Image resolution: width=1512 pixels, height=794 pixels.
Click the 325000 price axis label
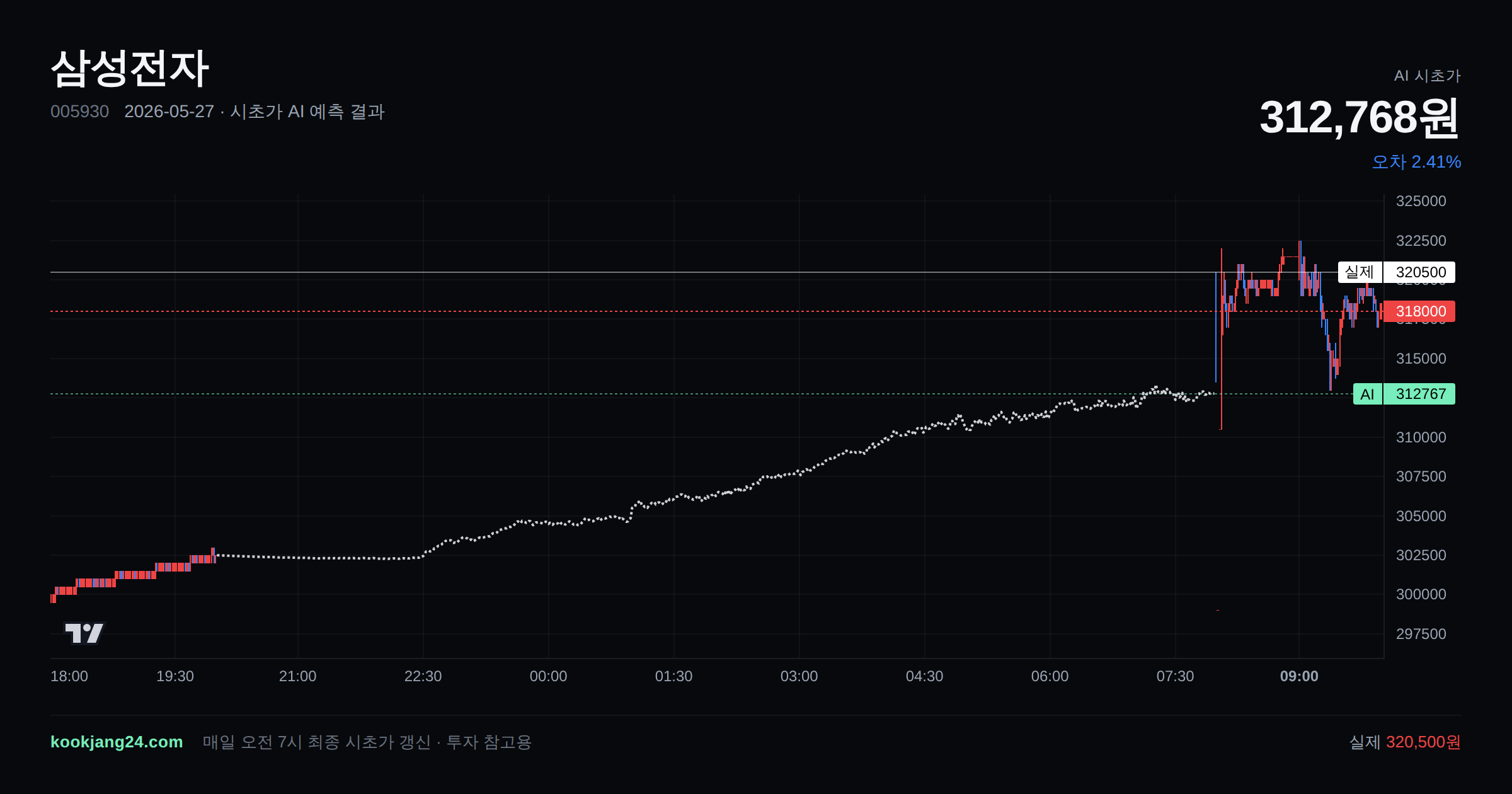click(1421, 201)
